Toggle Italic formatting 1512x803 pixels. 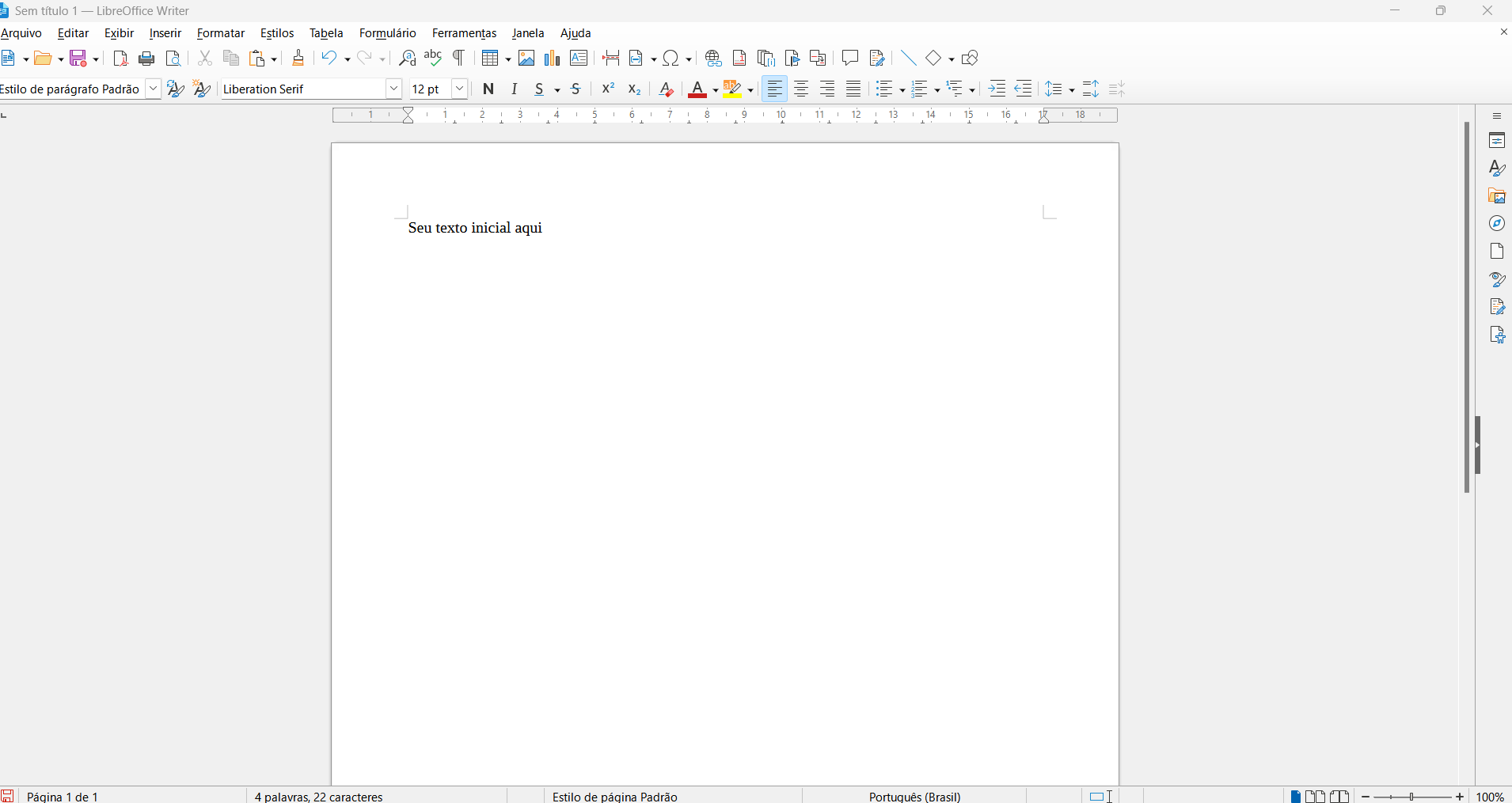[x=515, y=89]
